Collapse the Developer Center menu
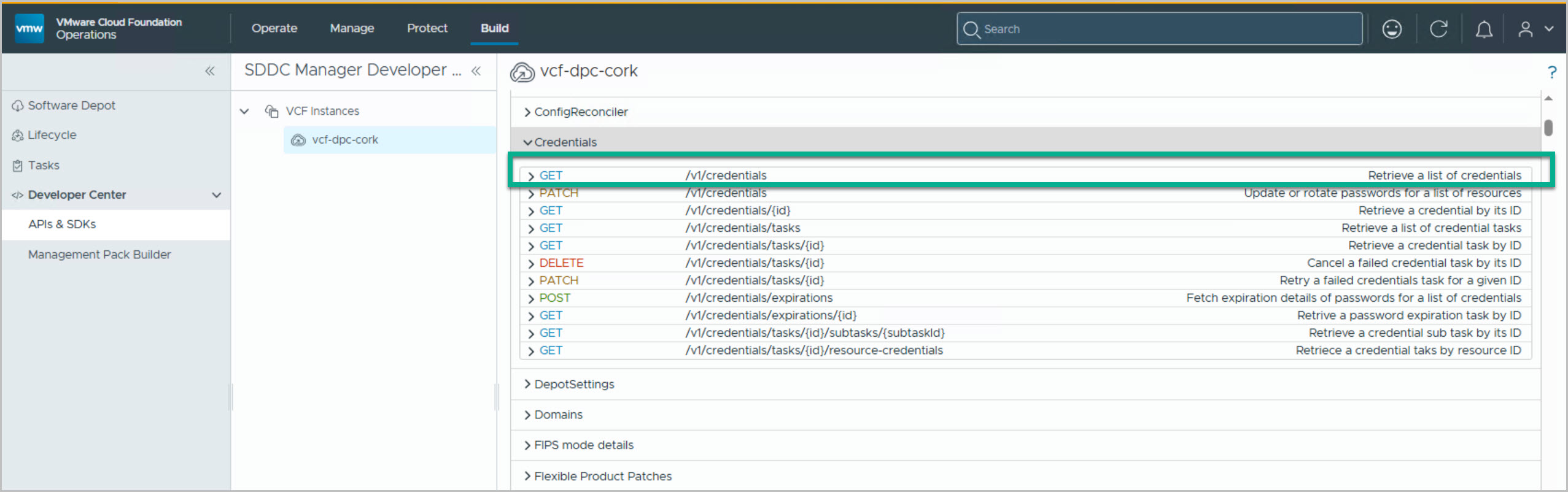The height and width of the screenshot is (492, 1568). tap(216, 195)
